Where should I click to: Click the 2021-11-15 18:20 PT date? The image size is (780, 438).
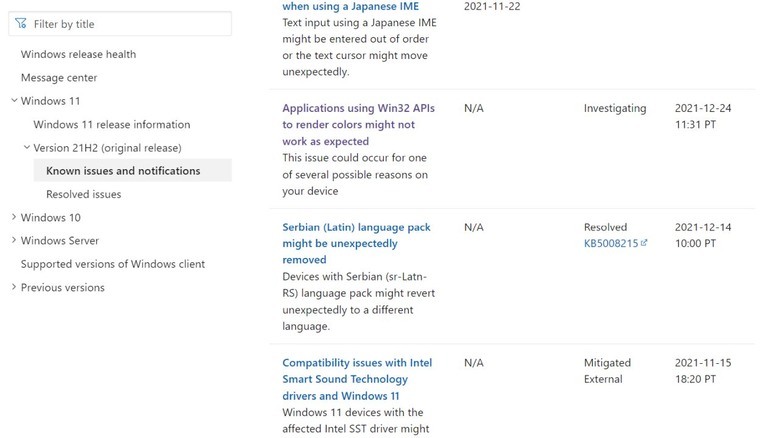pos(703,371)
